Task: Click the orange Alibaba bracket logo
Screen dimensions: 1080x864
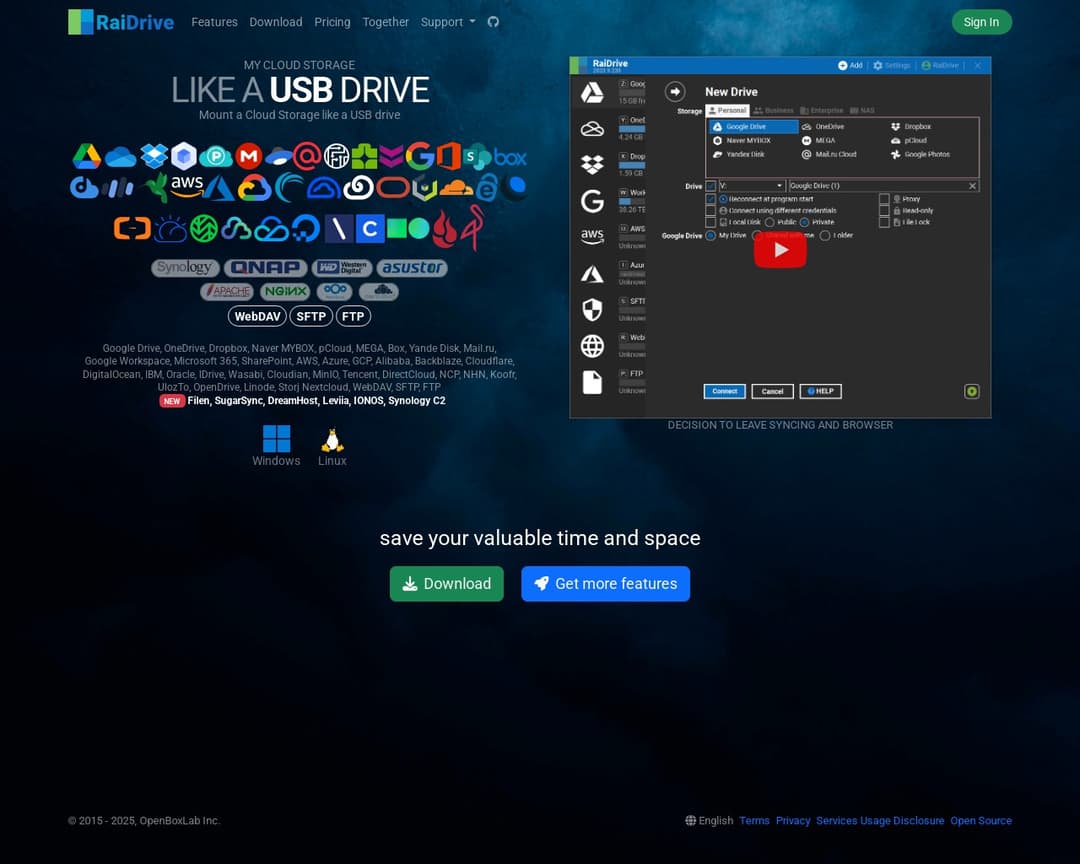Action: coord(132,228)
